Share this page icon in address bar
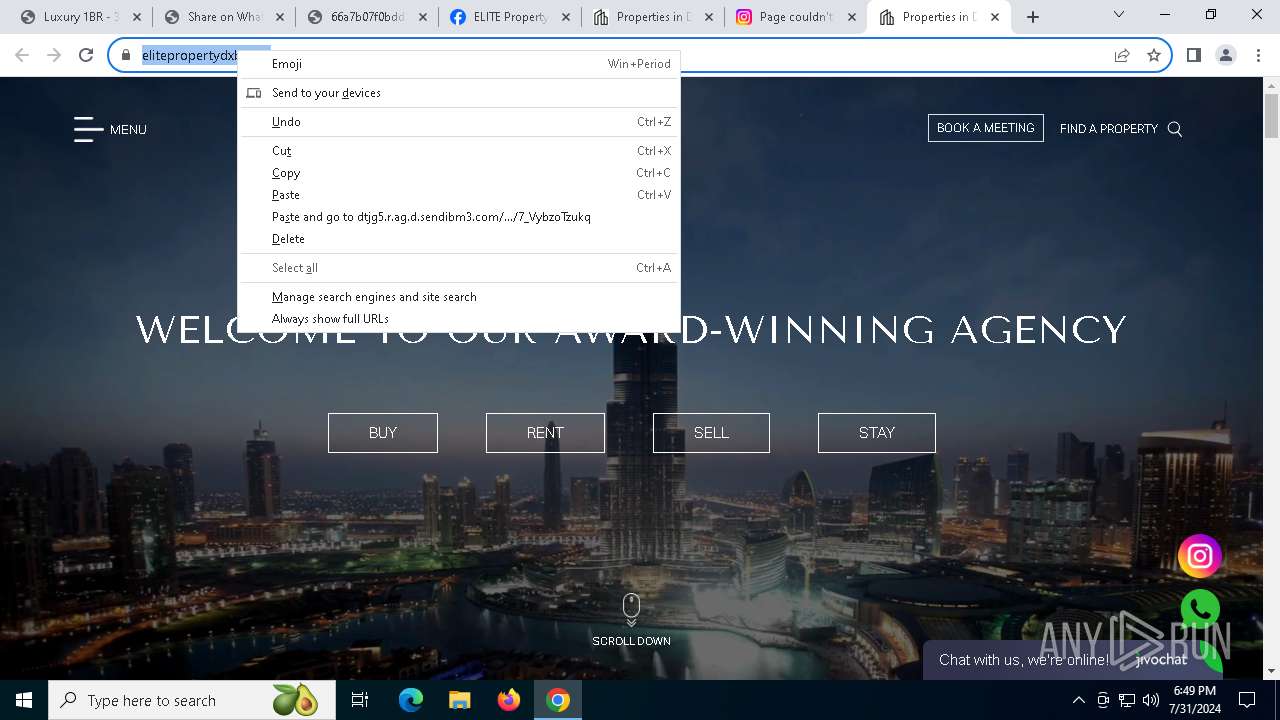This screenshot has width=1280, height=720. pyautogui.click(x=1122, y=56)
